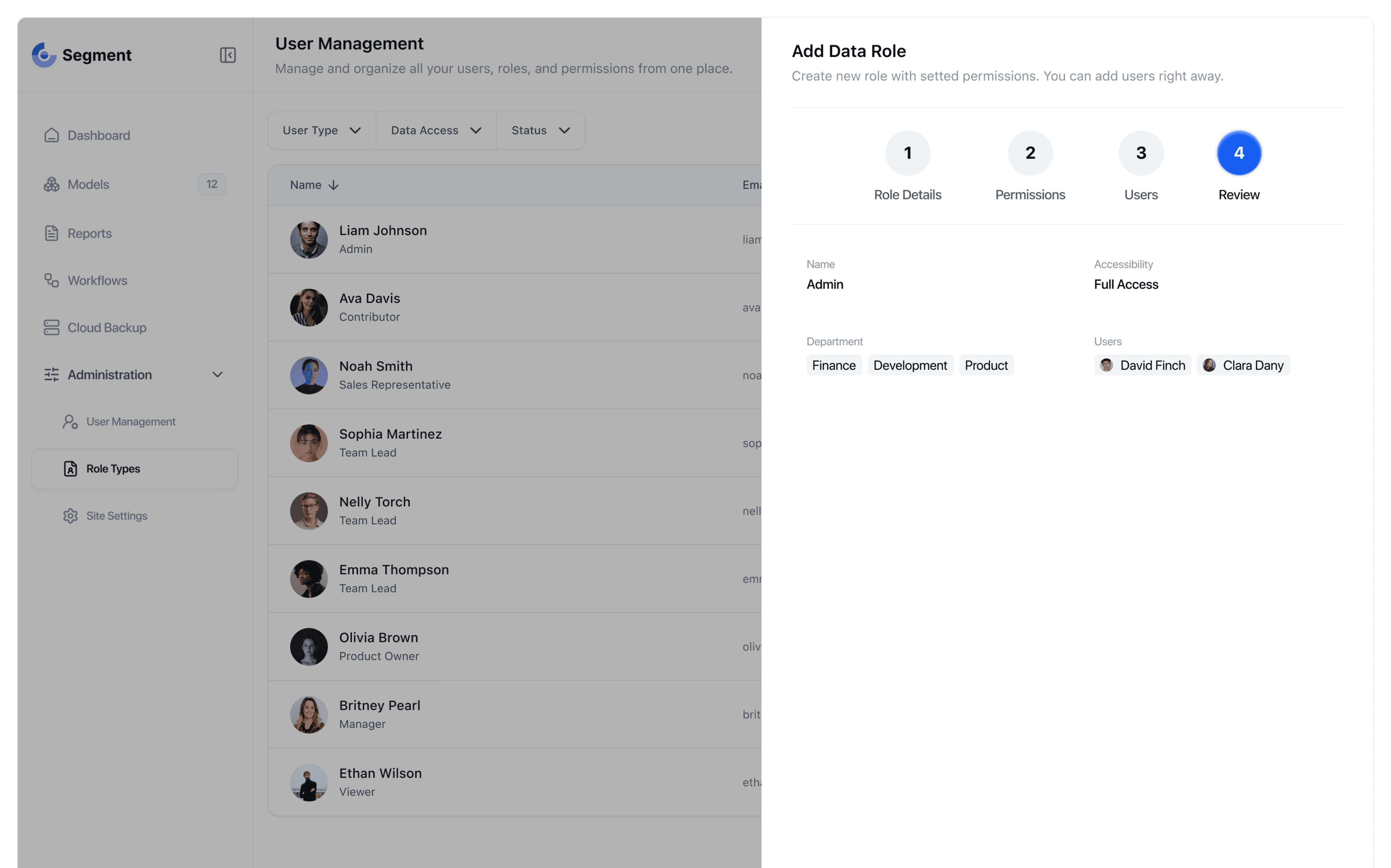Go back to step 3 Users

coord(1141,153)
